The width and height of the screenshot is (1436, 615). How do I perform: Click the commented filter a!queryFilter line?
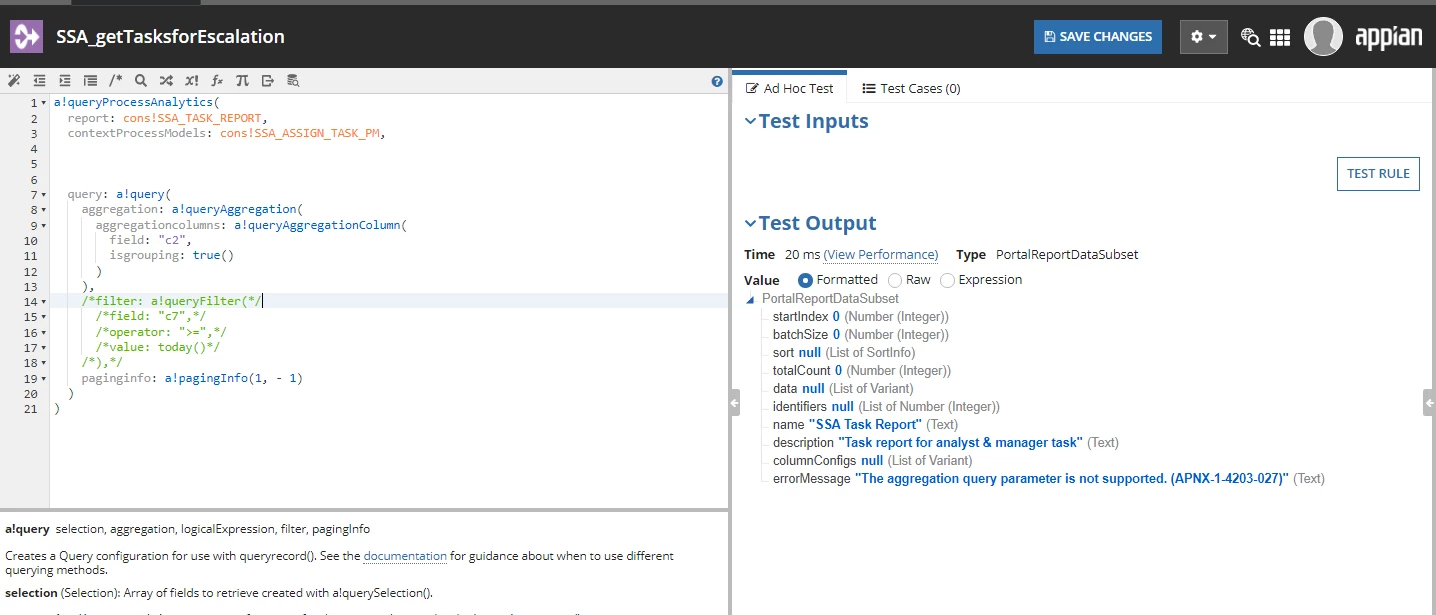tap(172, 301)
